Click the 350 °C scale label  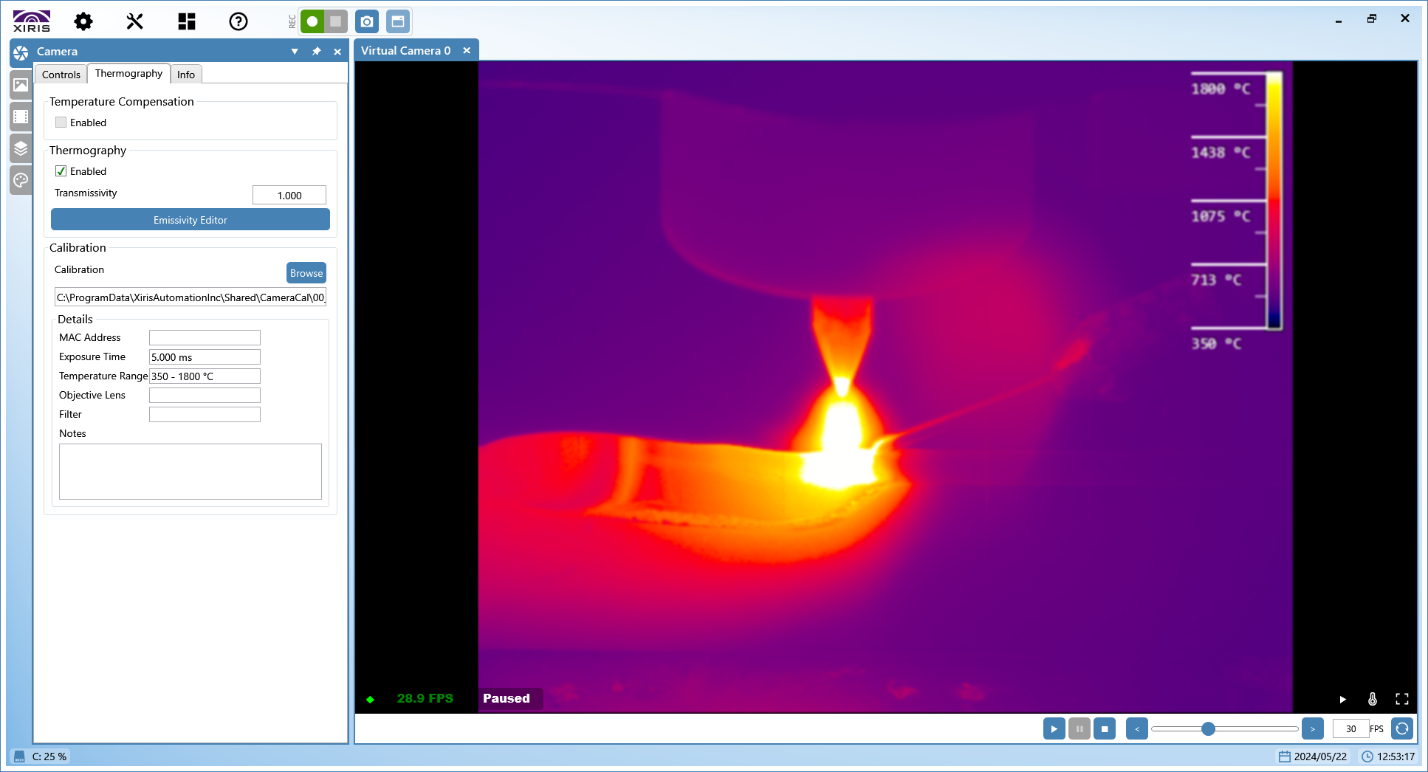click(1216, 343)
